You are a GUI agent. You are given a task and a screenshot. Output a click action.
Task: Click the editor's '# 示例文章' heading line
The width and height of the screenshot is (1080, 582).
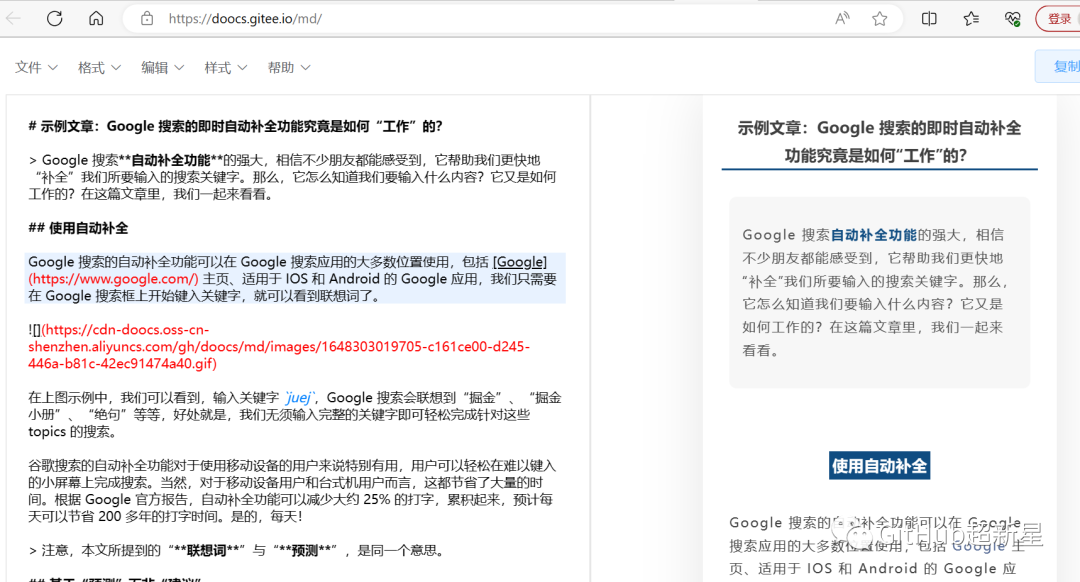coord(235,126)
